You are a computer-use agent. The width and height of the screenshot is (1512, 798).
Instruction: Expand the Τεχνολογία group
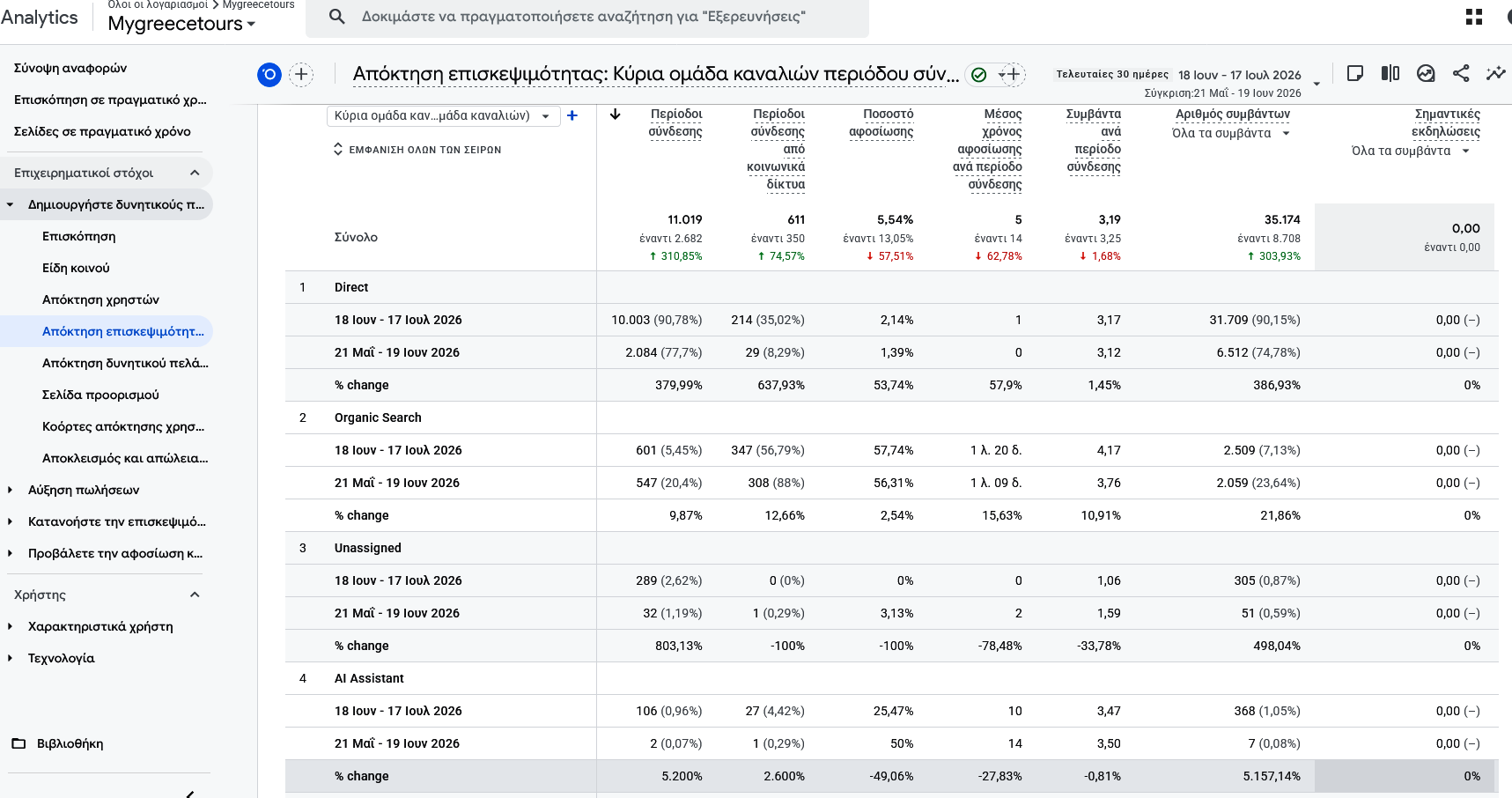[x=10, y=658]
